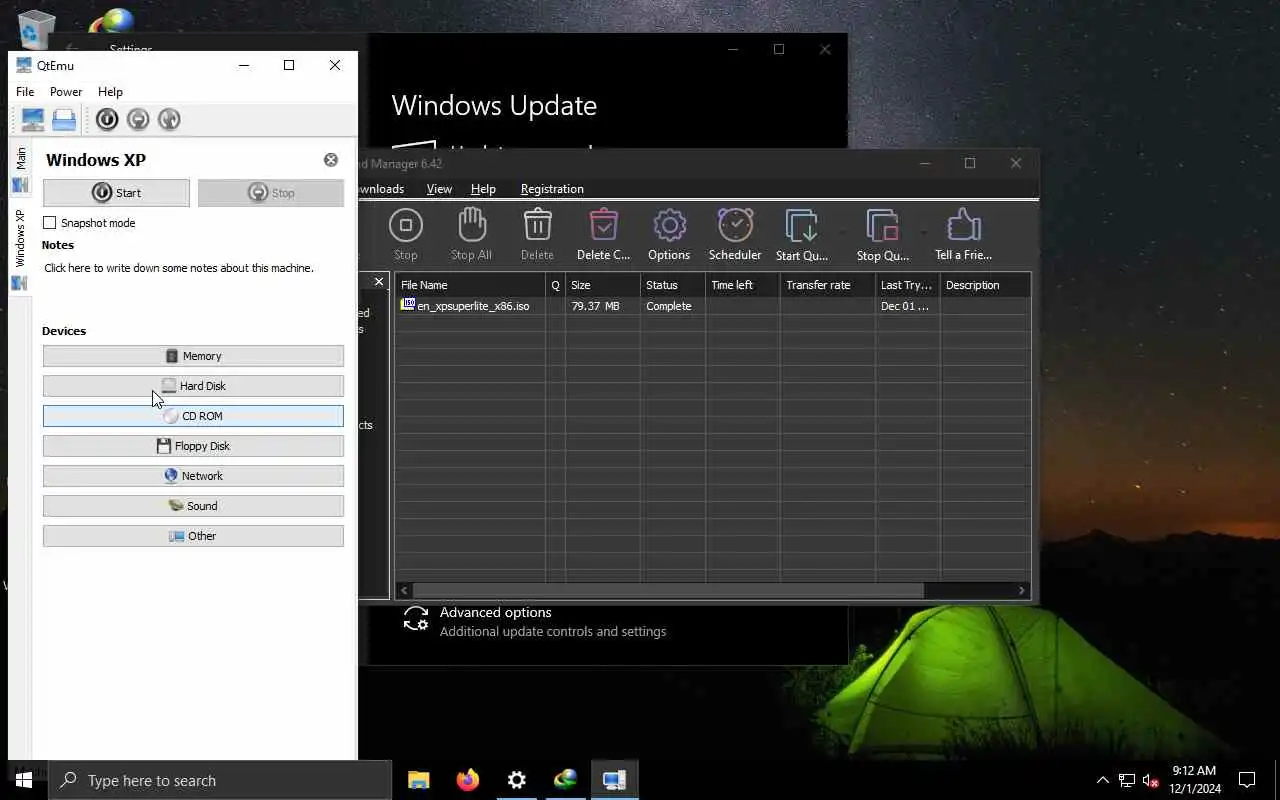
Task: Open the Help menu in Download Manager
Action: (483, 189)
